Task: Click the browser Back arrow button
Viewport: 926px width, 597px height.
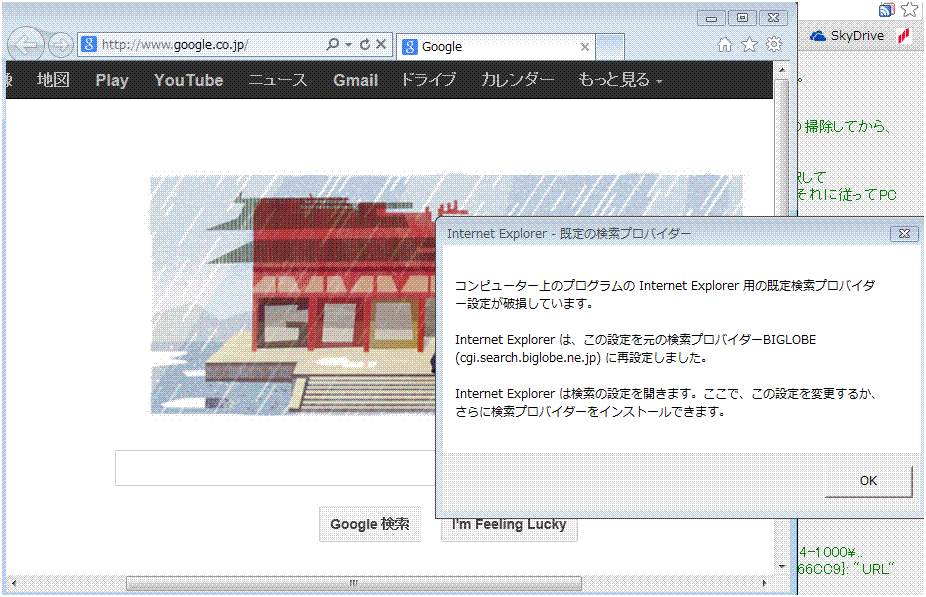Action: click(x=25, y=44)
